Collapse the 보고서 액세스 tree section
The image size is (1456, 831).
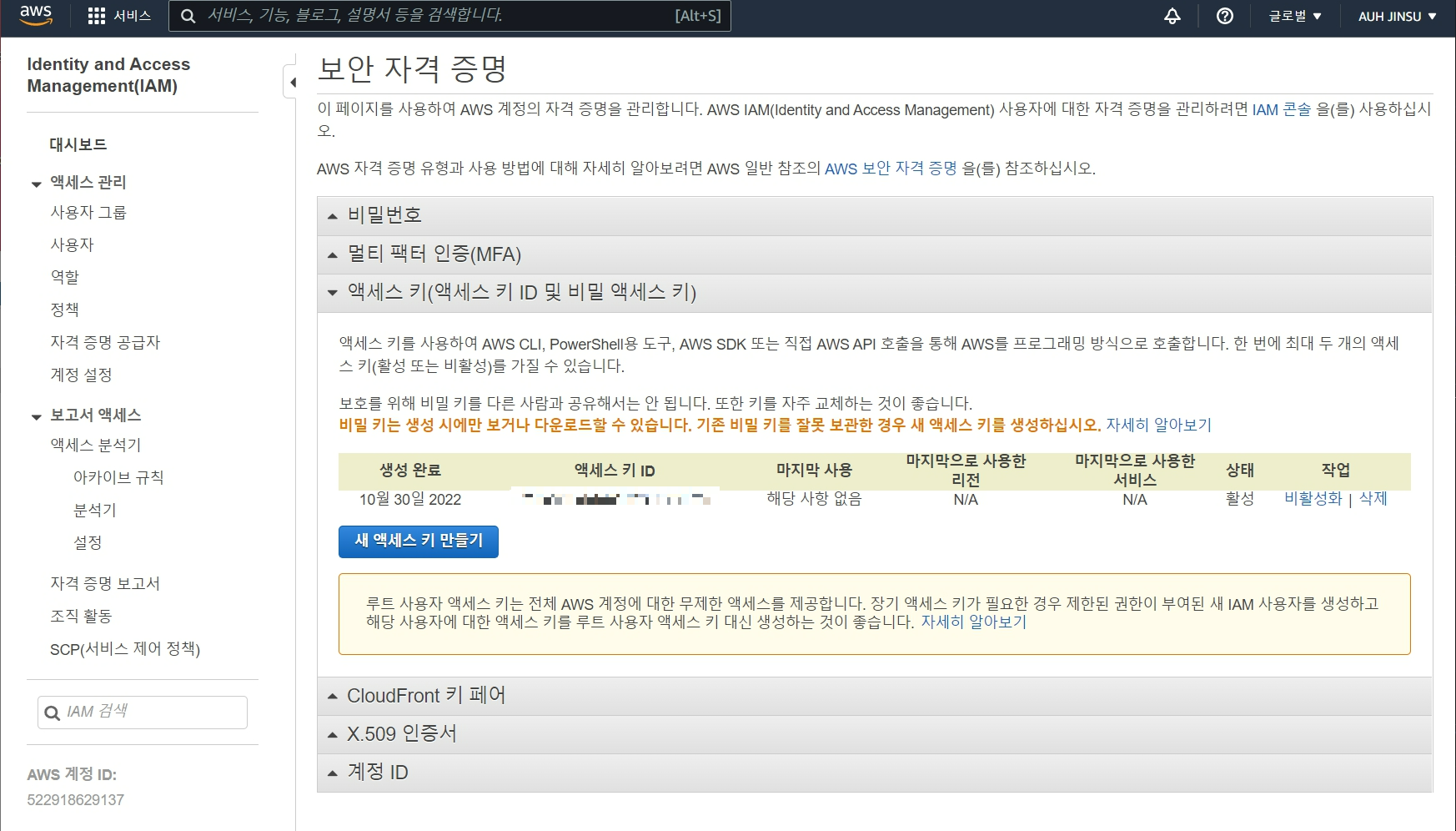(x=36, y=416)
